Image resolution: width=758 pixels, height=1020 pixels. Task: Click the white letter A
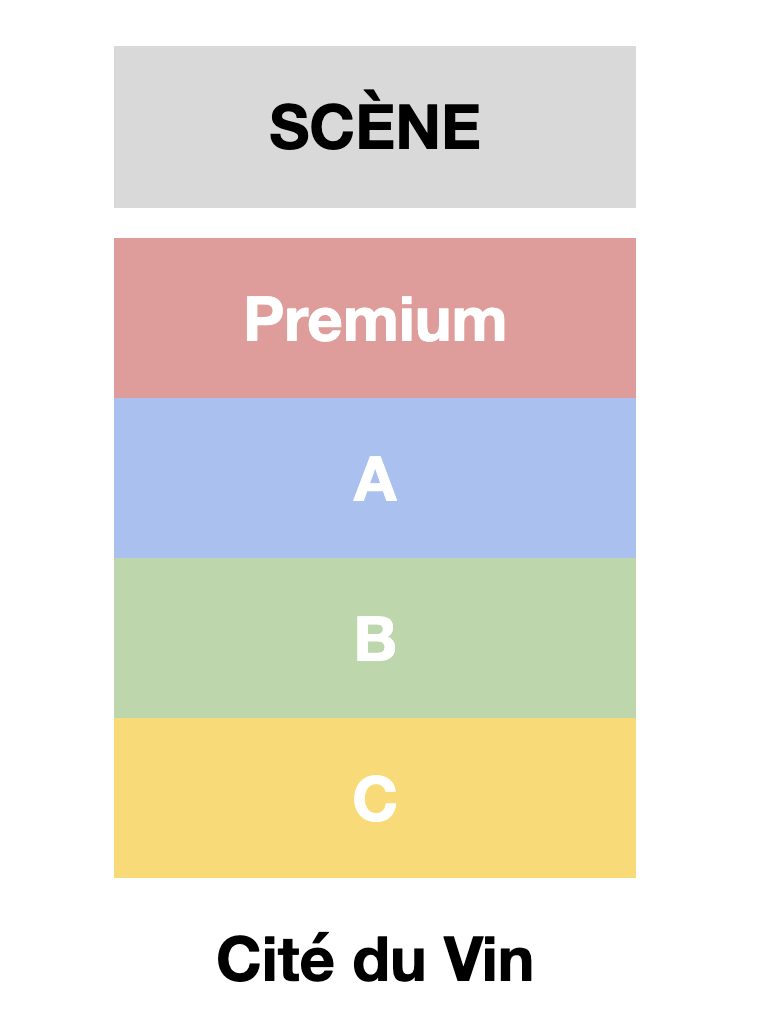(375, 480)
